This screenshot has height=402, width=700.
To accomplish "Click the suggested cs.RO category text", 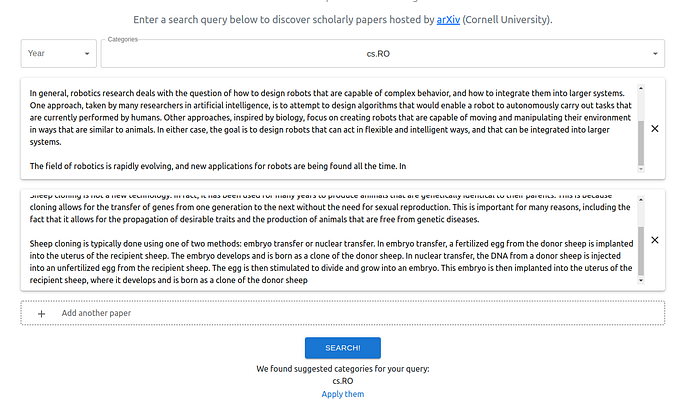I will pyautogui.click(x=342, y=381).
